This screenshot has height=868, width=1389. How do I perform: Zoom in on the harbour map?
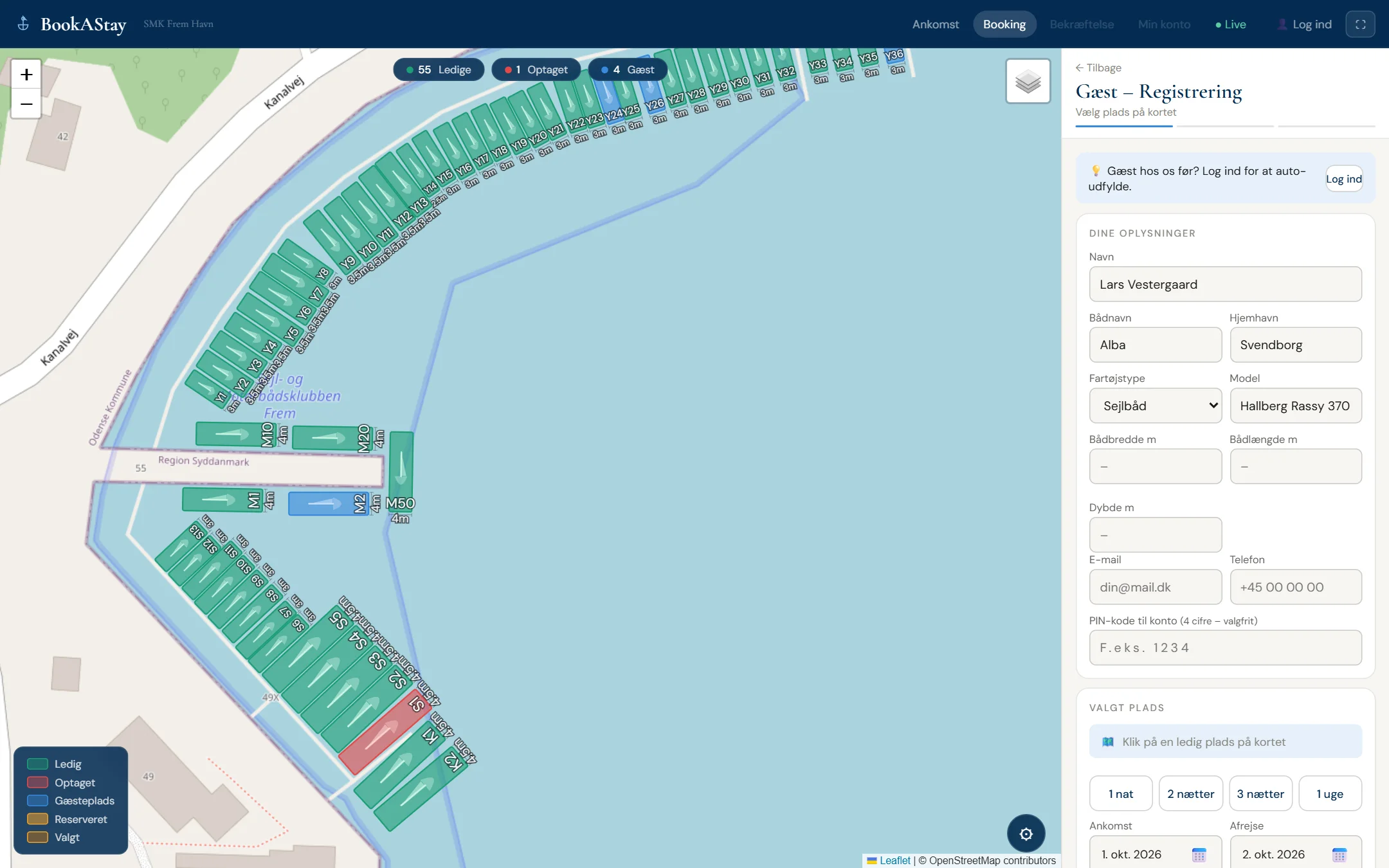[x=26, y=75]
